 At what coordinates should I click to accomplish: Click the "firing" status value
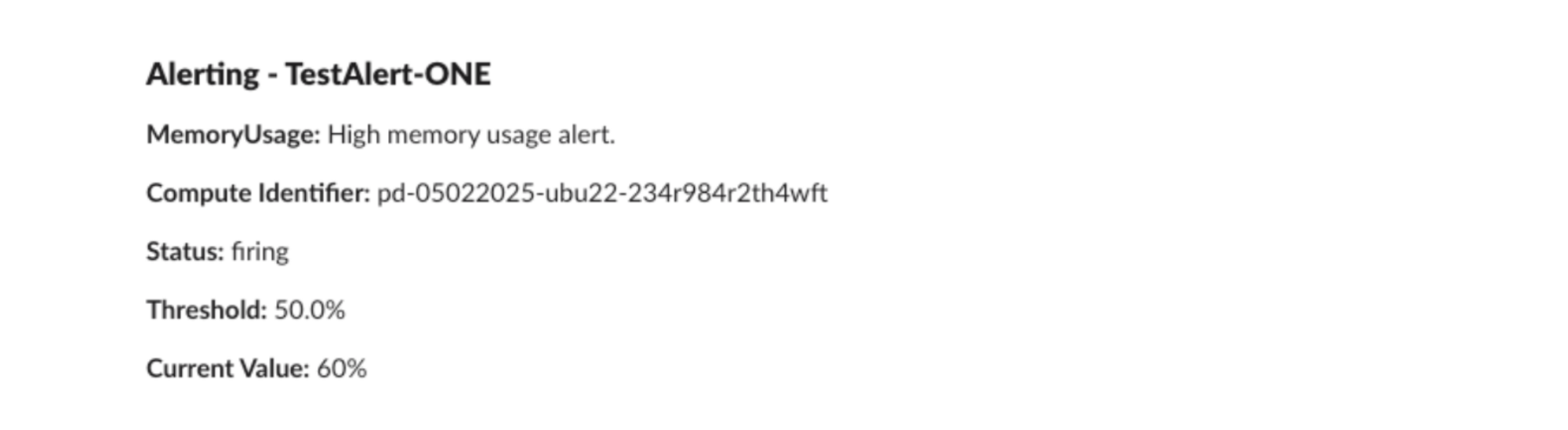(x=260, y=251)
